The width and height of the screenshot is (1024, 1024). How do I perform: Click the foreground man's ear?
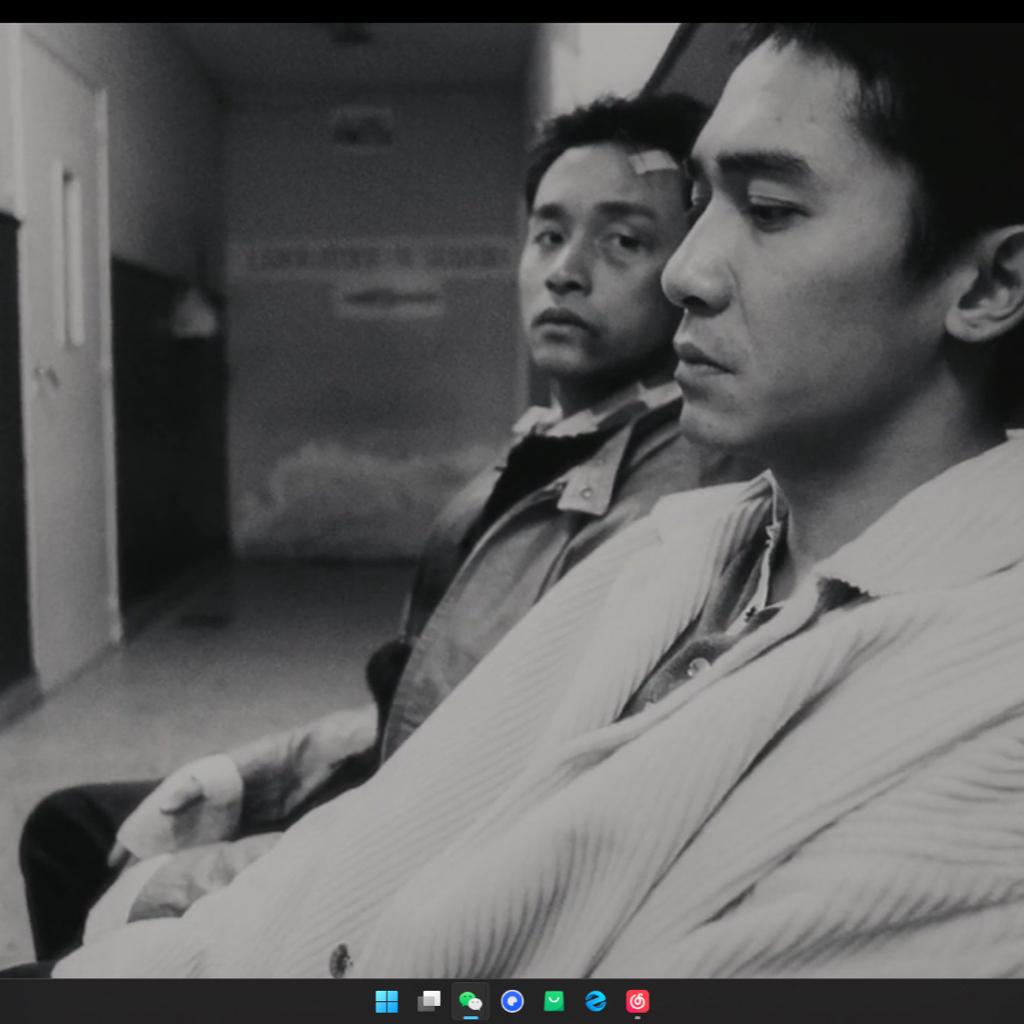click(x=988, y=290)
